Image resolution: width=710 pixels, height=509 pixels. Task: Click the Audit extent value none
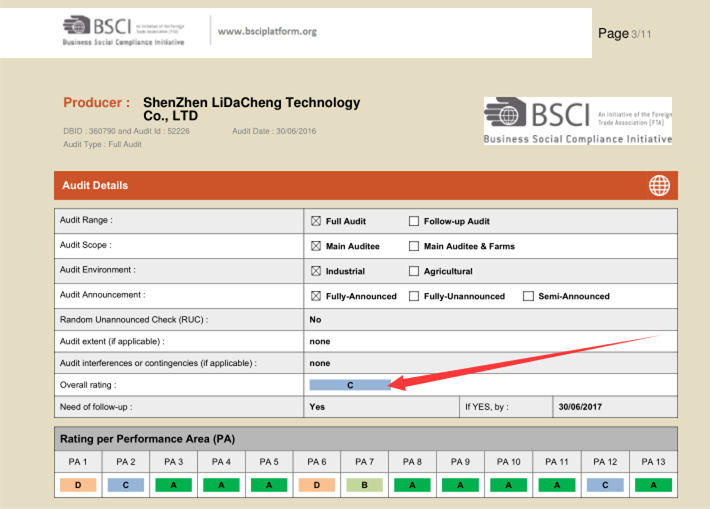pyautogui.click(x=320, y=341)
